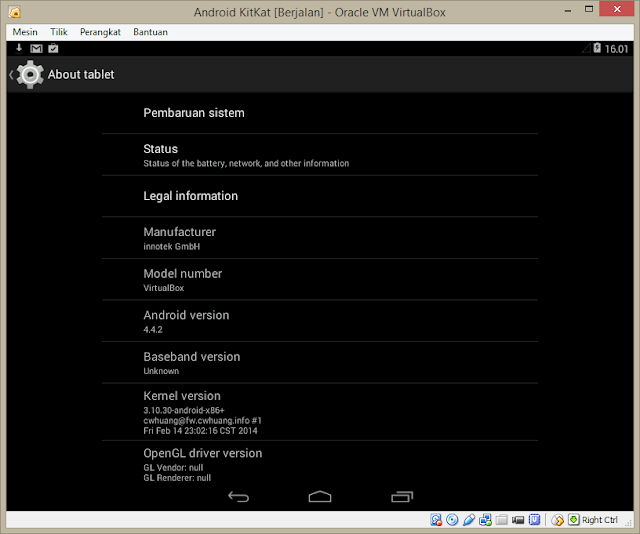The image size is (640, 534).
Task: Click the Right Ctrl host key label
Action: tap(600, 520)
